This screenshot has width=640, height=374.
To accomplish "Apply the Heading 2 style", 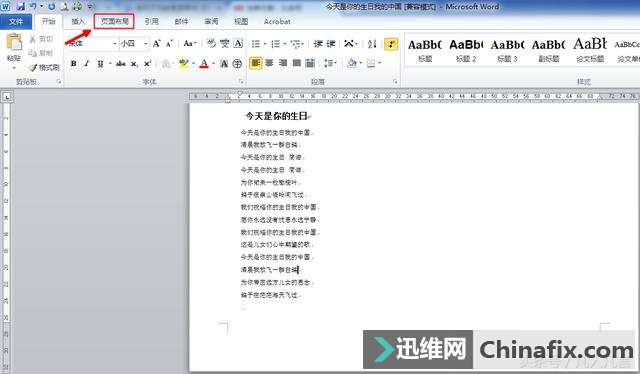I will (x=466, y=50).
